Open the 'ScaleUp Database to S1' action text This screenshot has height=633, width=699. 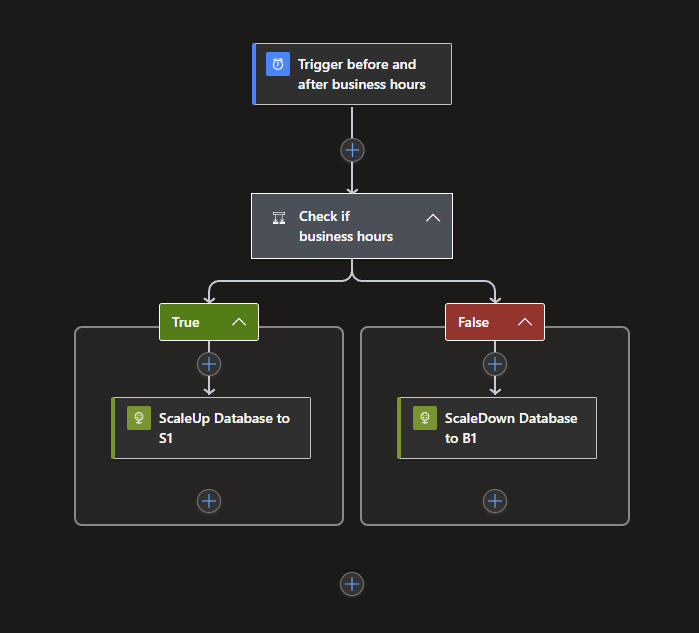pos(224,428)
